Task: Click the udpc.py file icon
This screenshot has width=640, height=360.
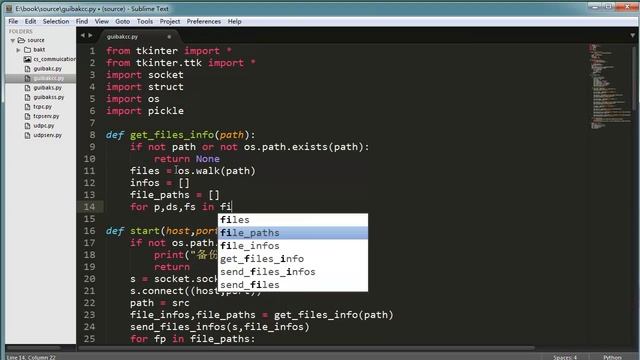Action: click(27, 126)
